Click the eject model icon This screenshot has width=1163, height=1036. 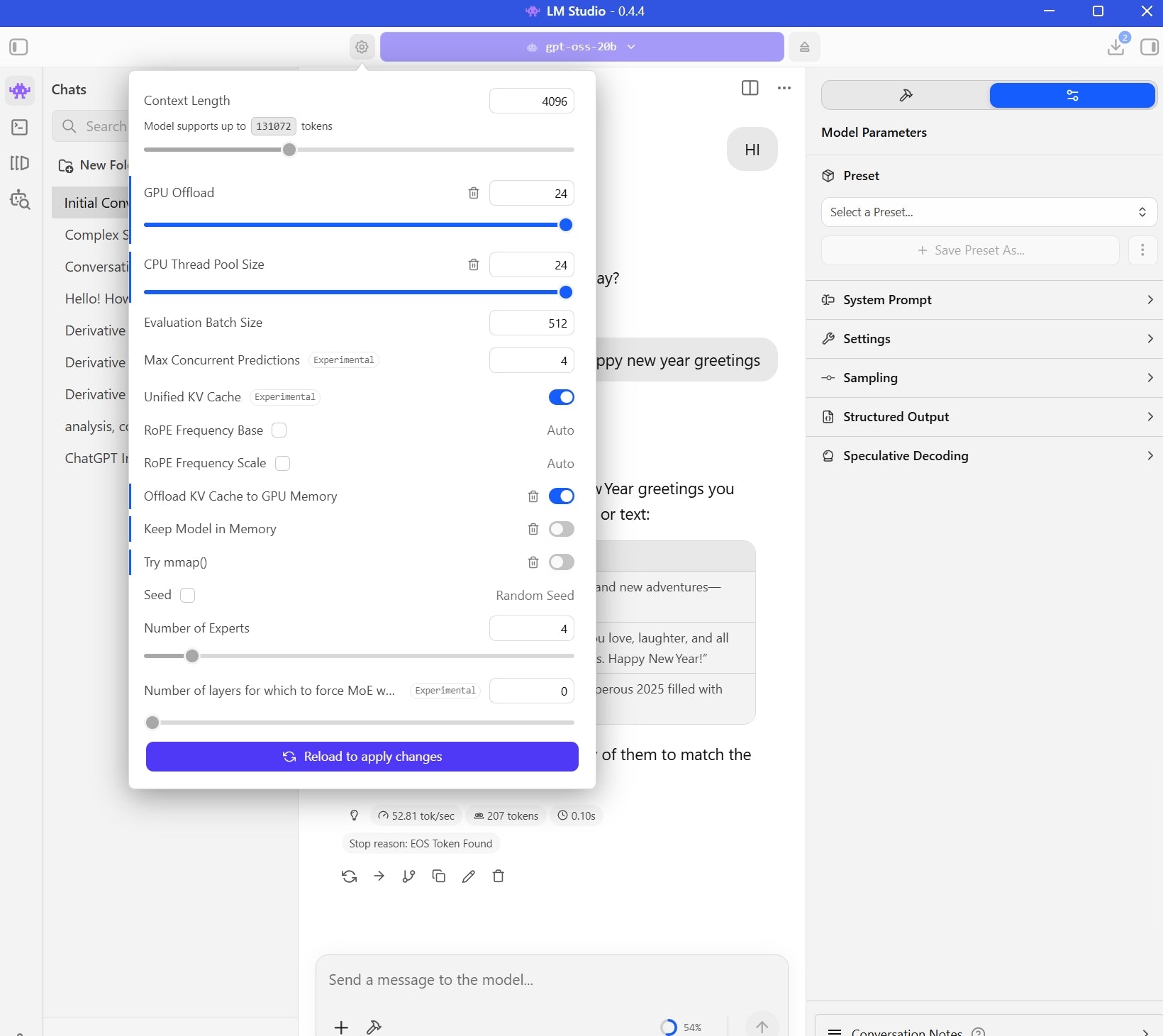click(x=804, y=47)
